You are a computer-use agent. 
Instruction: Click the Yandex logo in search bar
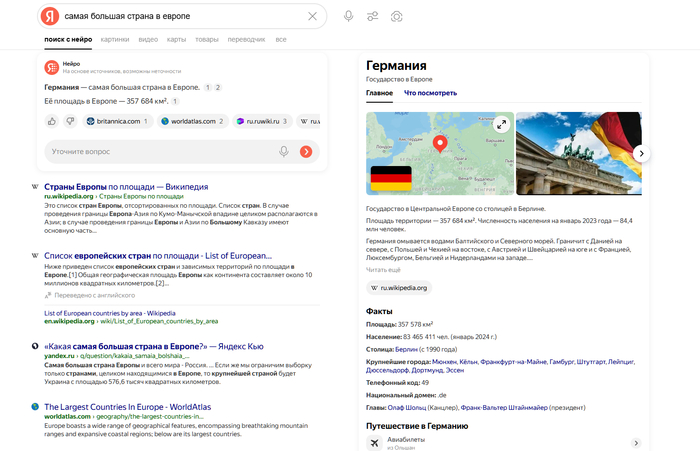point(50,17)
